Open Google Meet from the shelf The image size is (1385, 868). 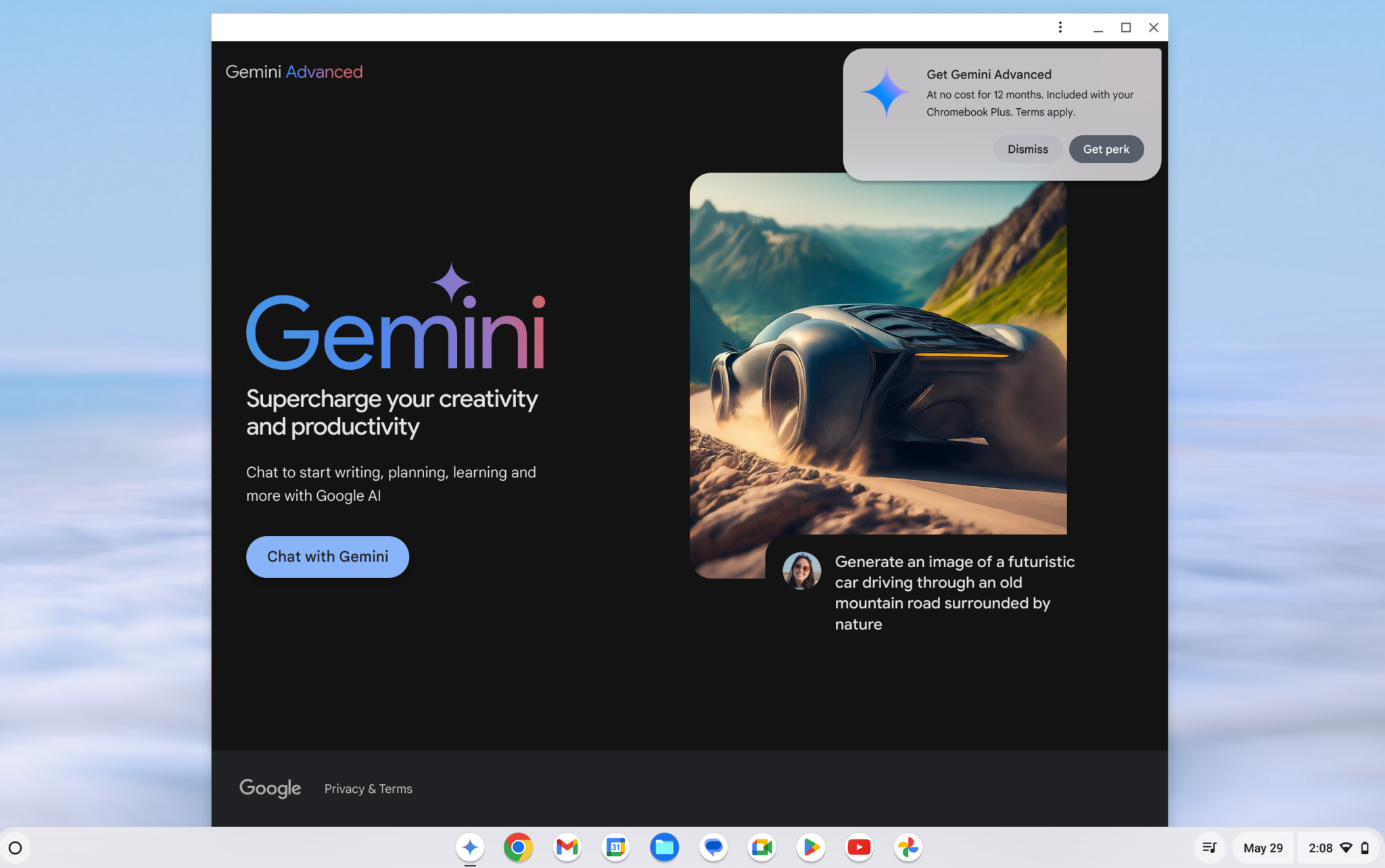761,847
